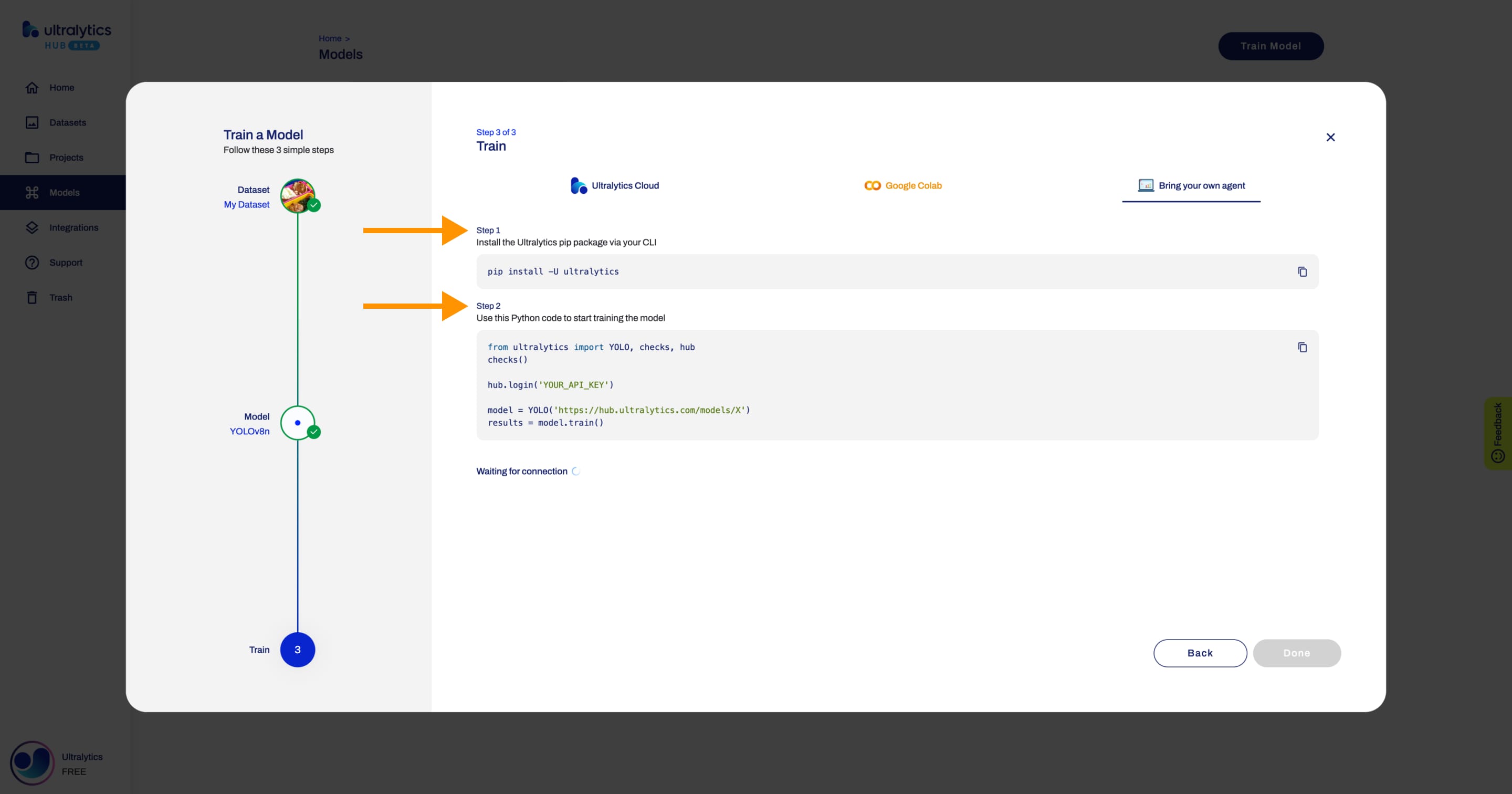The height and width of the screenshot is (794, 1512).
Task: Click the Home breadcrumb link
Action: point(330,38)
